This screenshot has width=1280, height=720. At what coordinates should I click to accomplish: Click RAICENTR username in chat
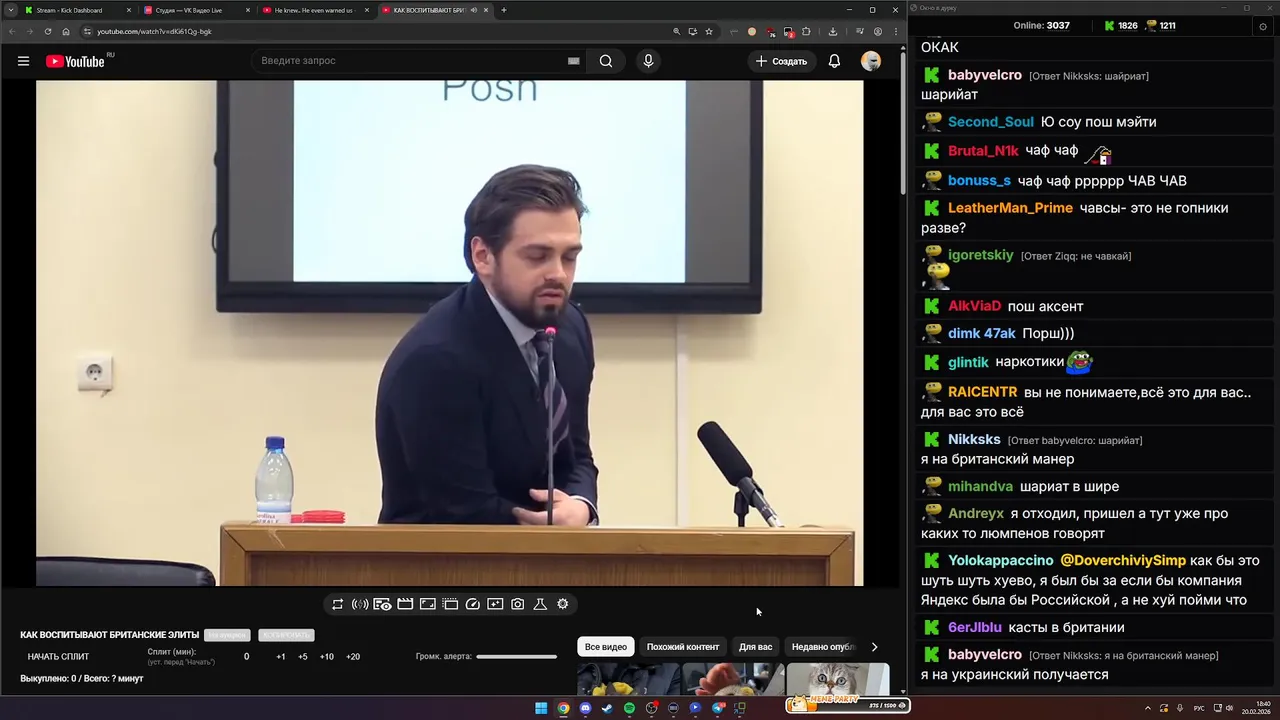tap(983, 392)
